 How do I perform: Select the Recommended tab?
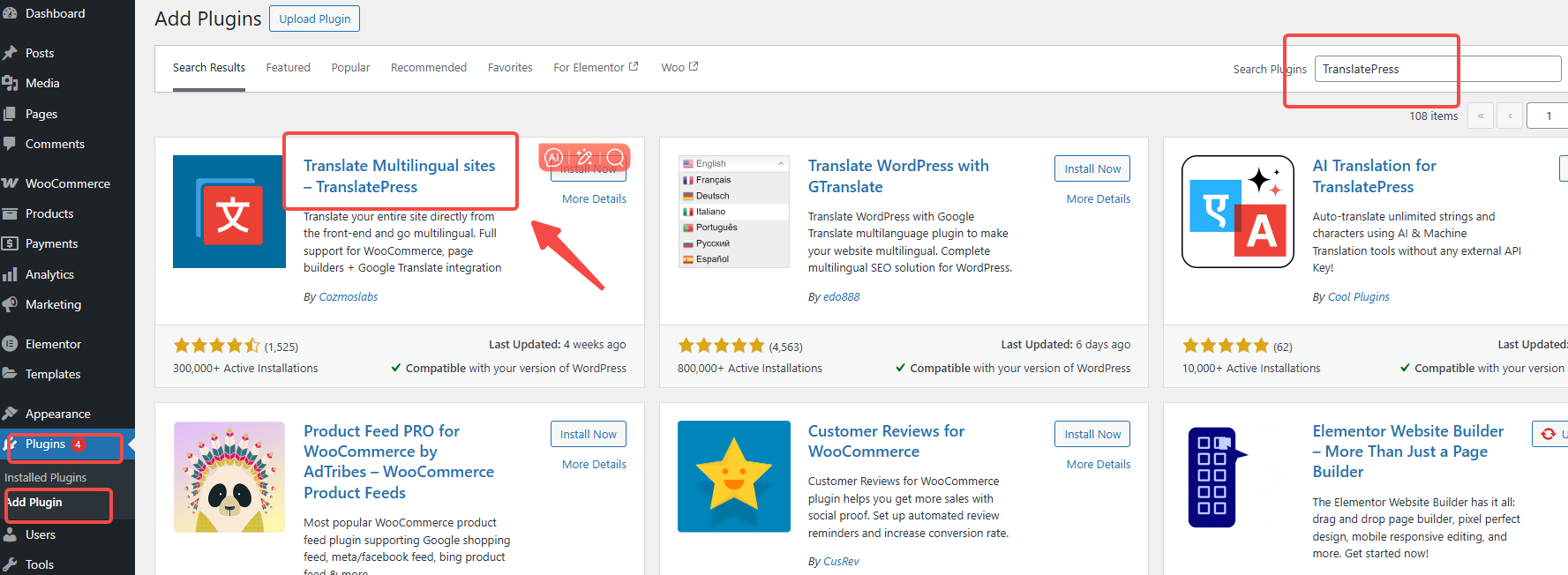tap(428, 68)
